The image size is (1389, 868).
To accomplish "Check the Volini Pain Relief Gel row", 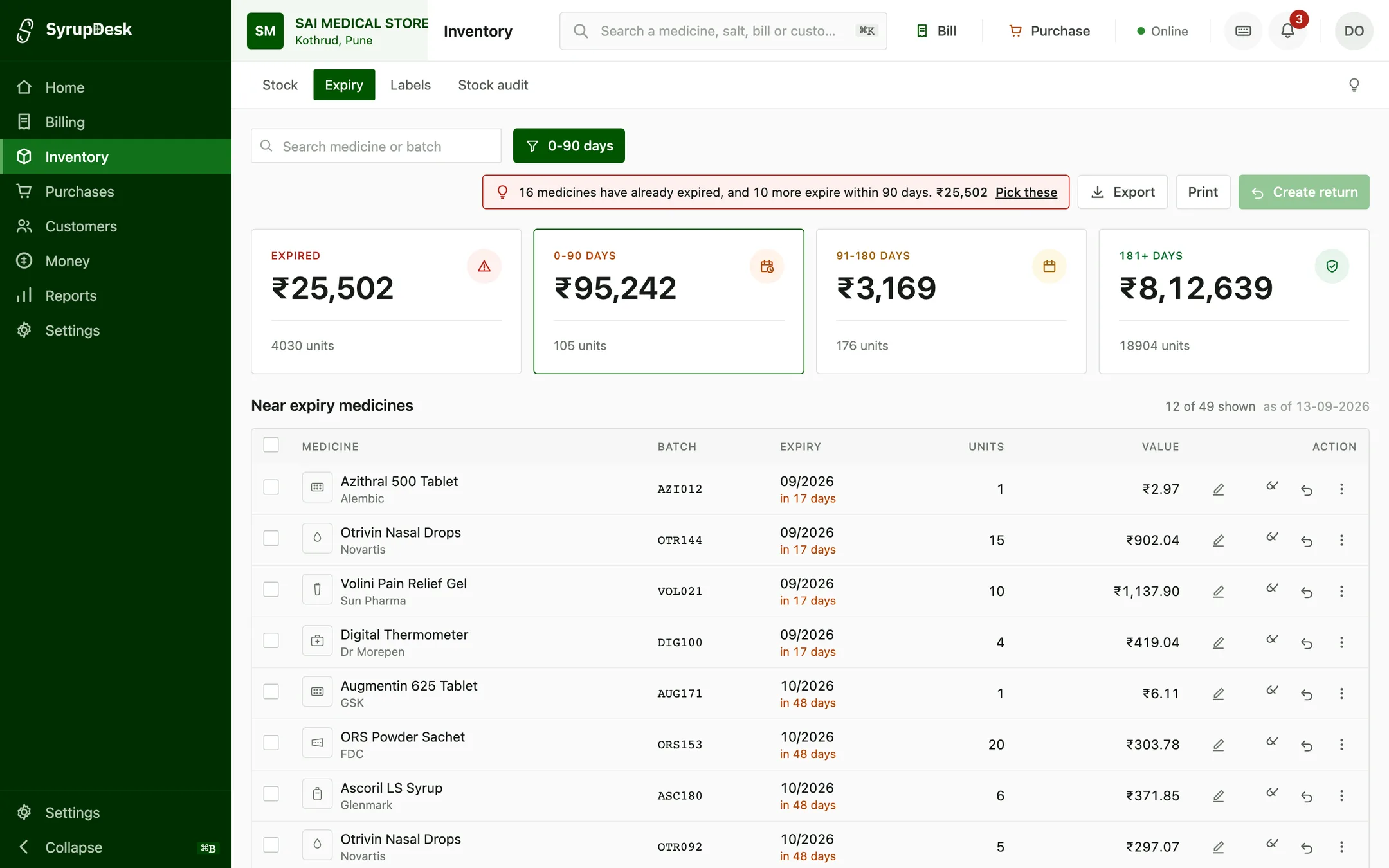I will pyautogui.click(x=271, y=590).
